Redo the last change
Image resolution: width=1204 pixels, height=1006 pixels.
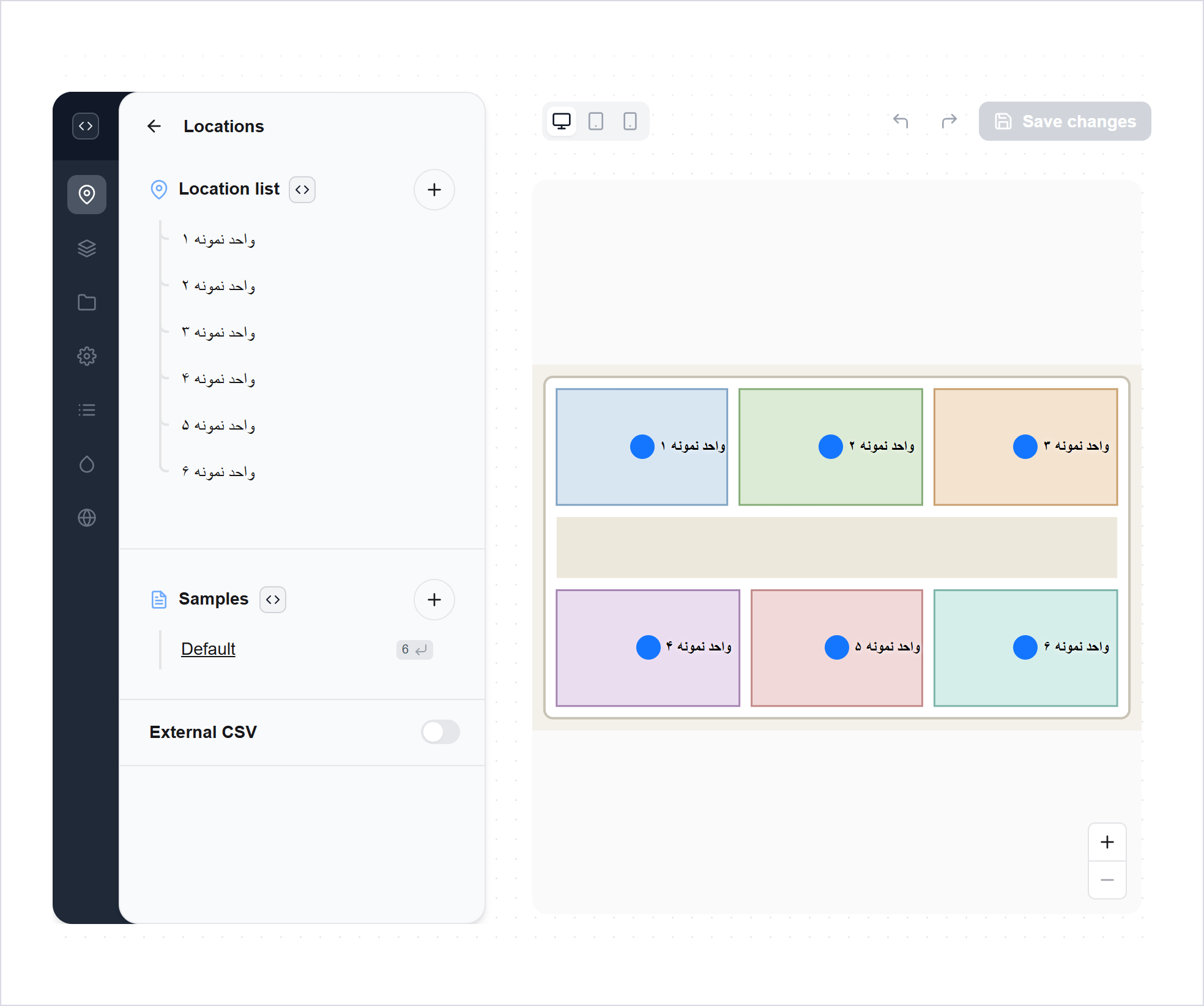(949, 121)
